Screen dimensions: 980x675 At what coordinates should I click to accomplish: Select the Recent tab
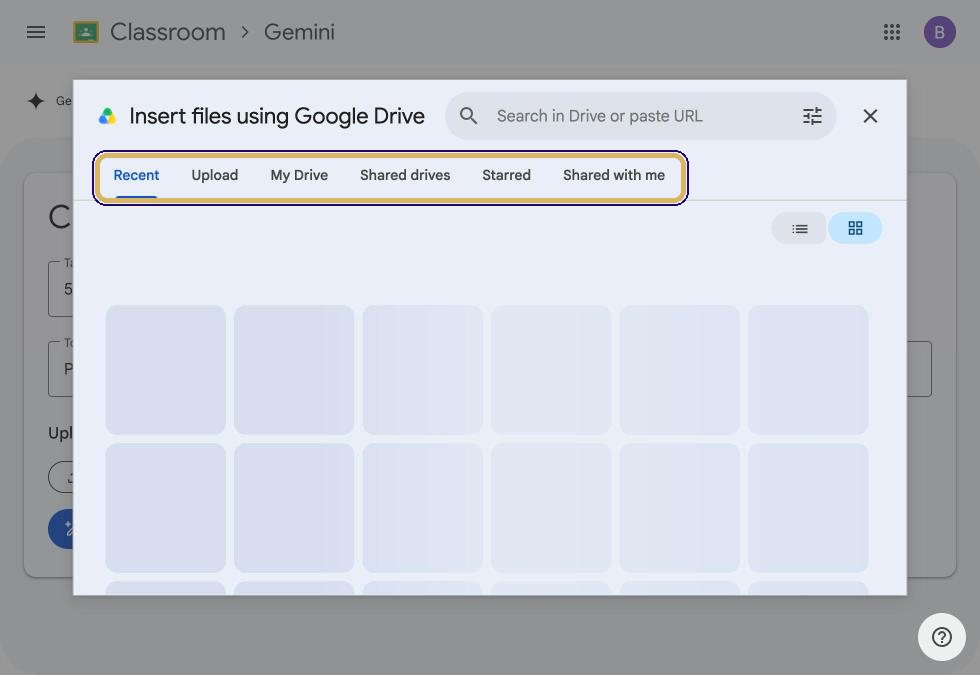136,176
